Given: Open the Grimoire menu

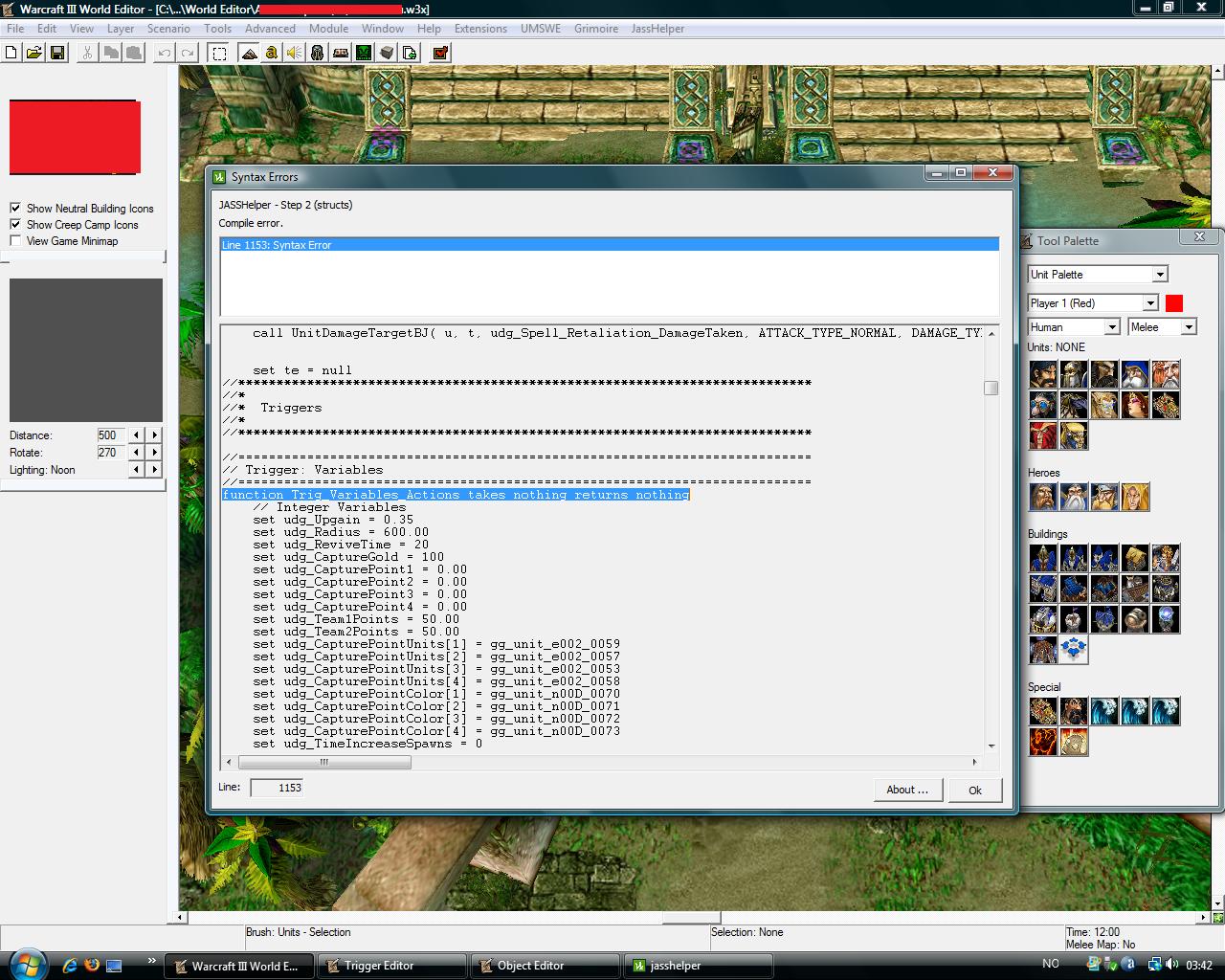Looking at the screenshot, I should 596,29.
